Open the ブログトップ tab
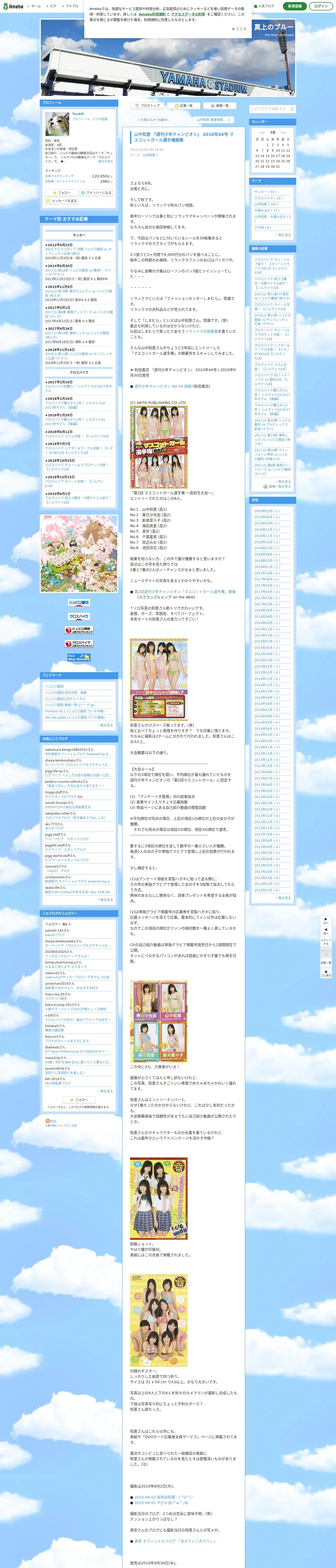The height and width of the screenshot is (1568, 336). tap(147, 106)
